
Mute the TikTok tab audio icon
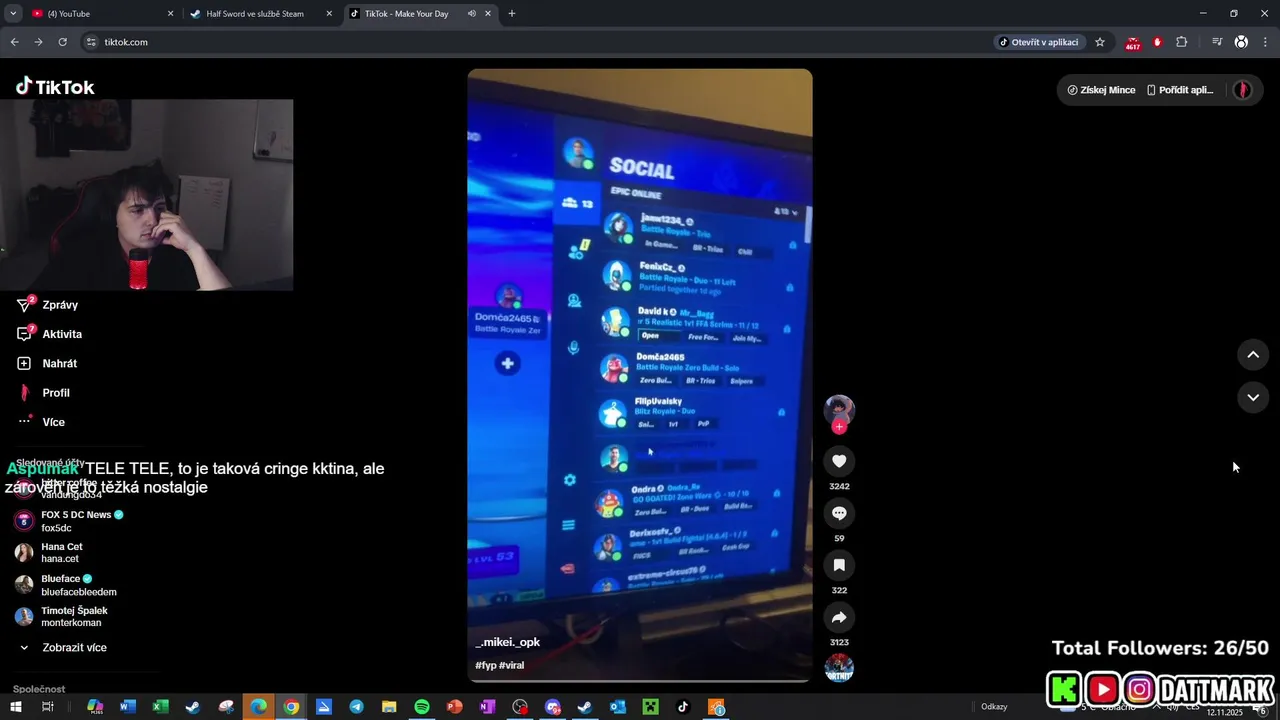471,14
